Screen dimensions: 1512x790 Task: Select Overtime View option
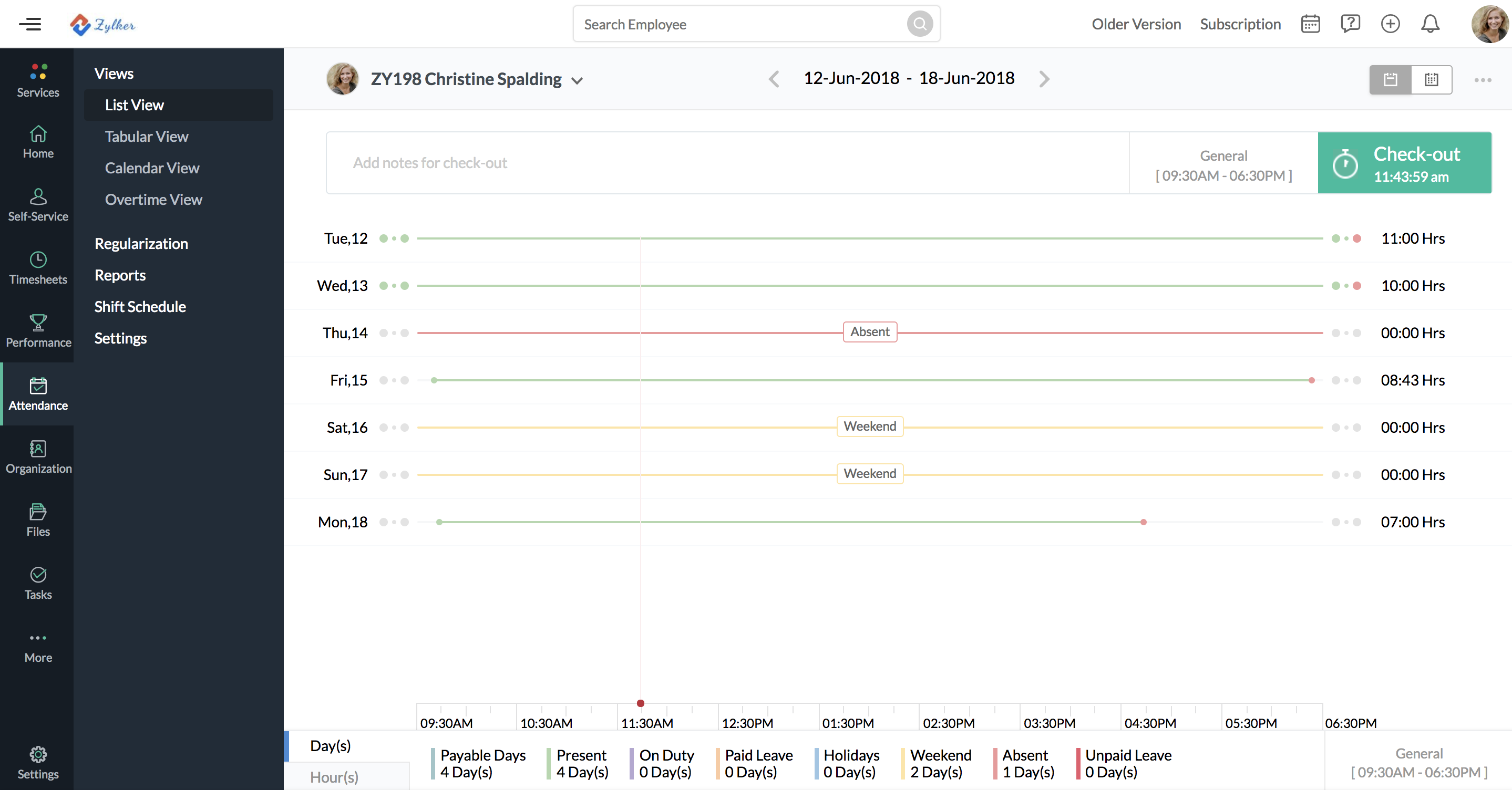154,199
